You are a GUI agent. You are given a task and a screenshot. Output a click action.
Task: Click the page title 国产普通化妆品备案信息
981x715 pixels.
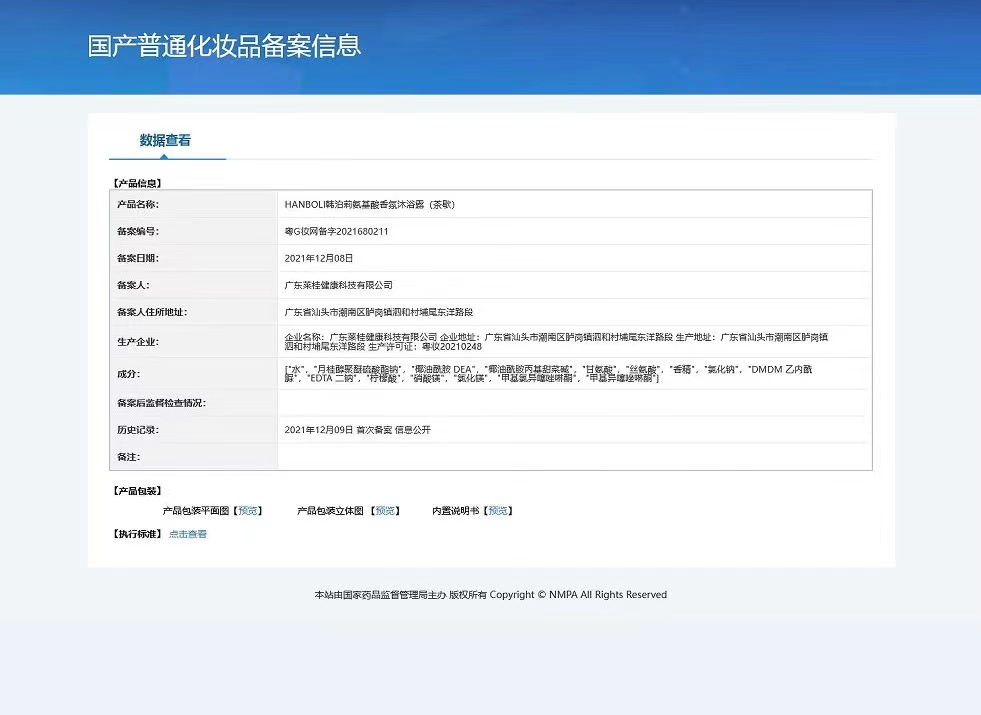(224, 46)
